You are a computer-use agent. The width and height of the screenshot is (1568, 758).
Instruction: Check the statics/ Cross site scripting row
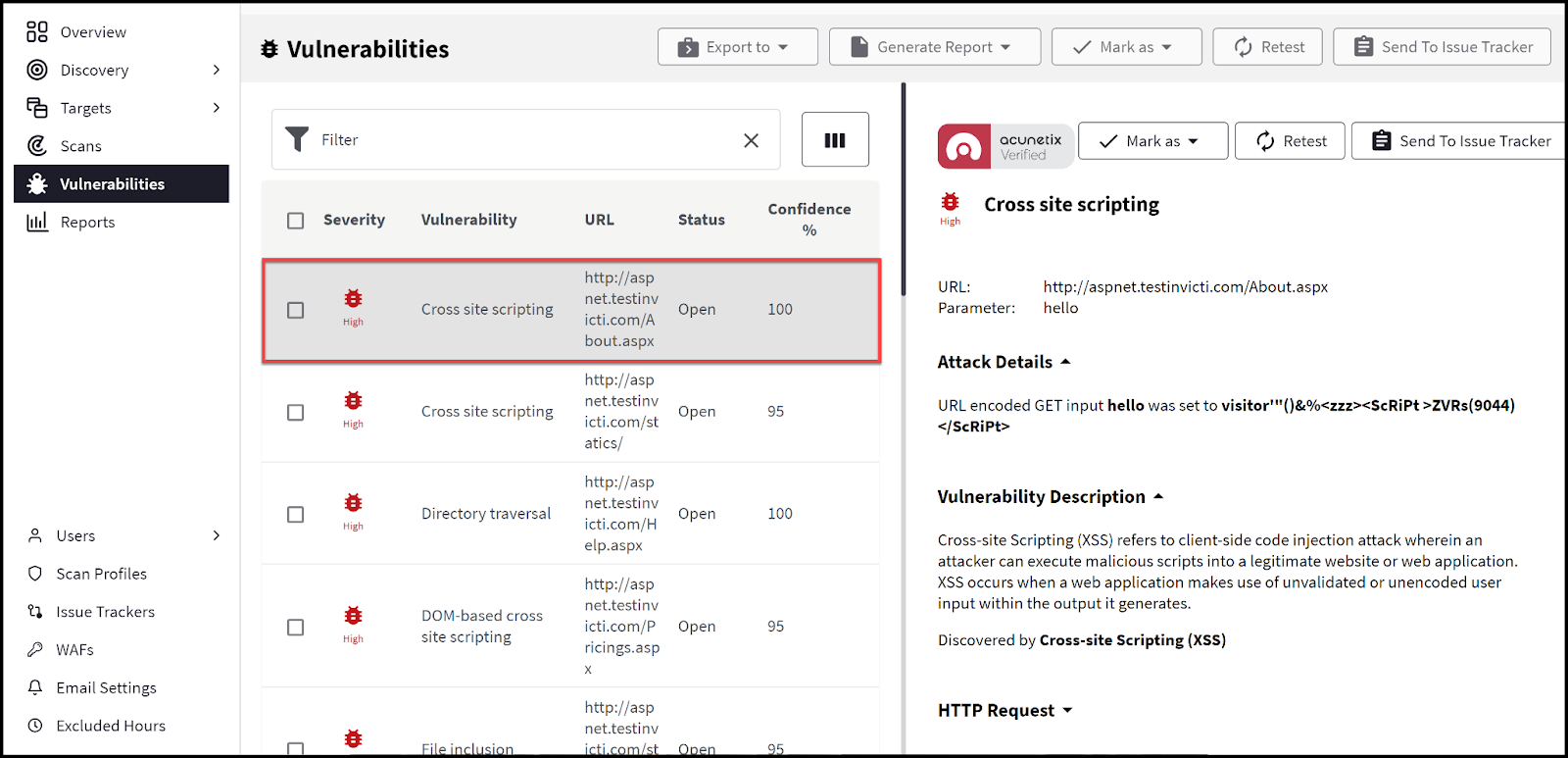[296, 412]
